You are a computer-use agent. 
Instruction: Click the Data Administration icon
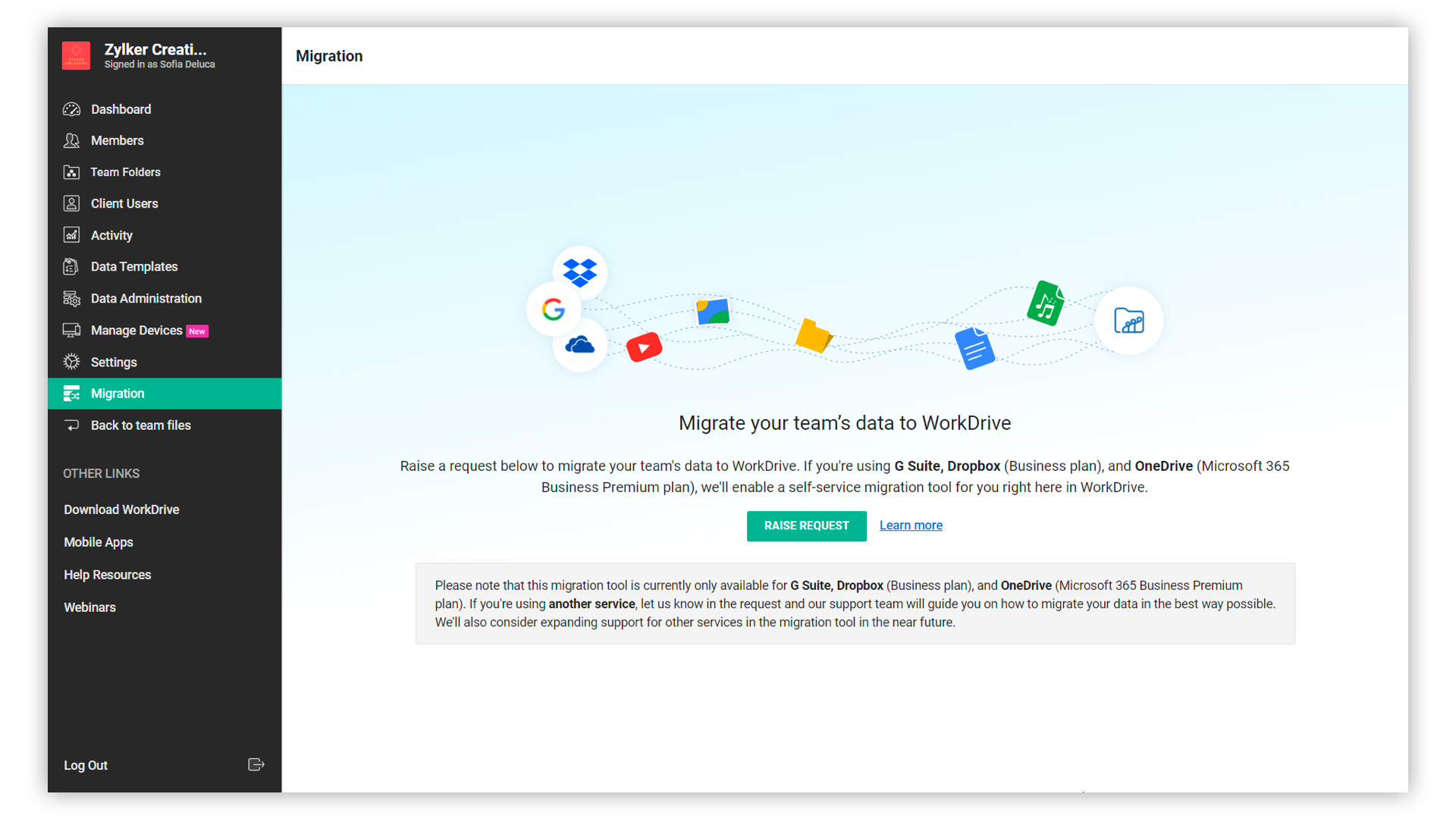tap(71, 298)
